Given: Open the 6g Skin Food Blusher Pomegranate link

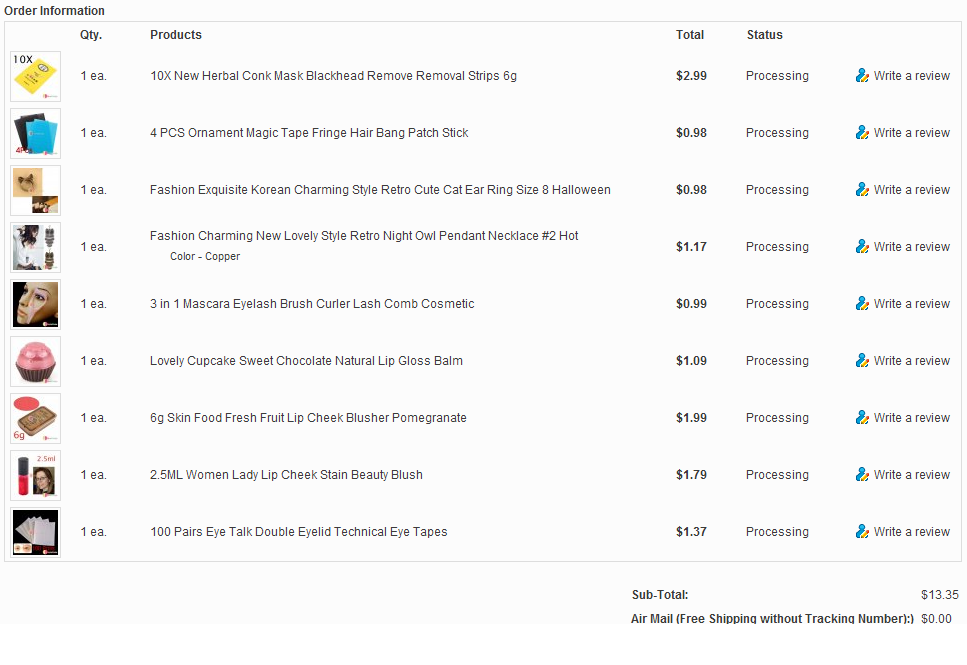Looking at the screenshot, I should 308,418.
